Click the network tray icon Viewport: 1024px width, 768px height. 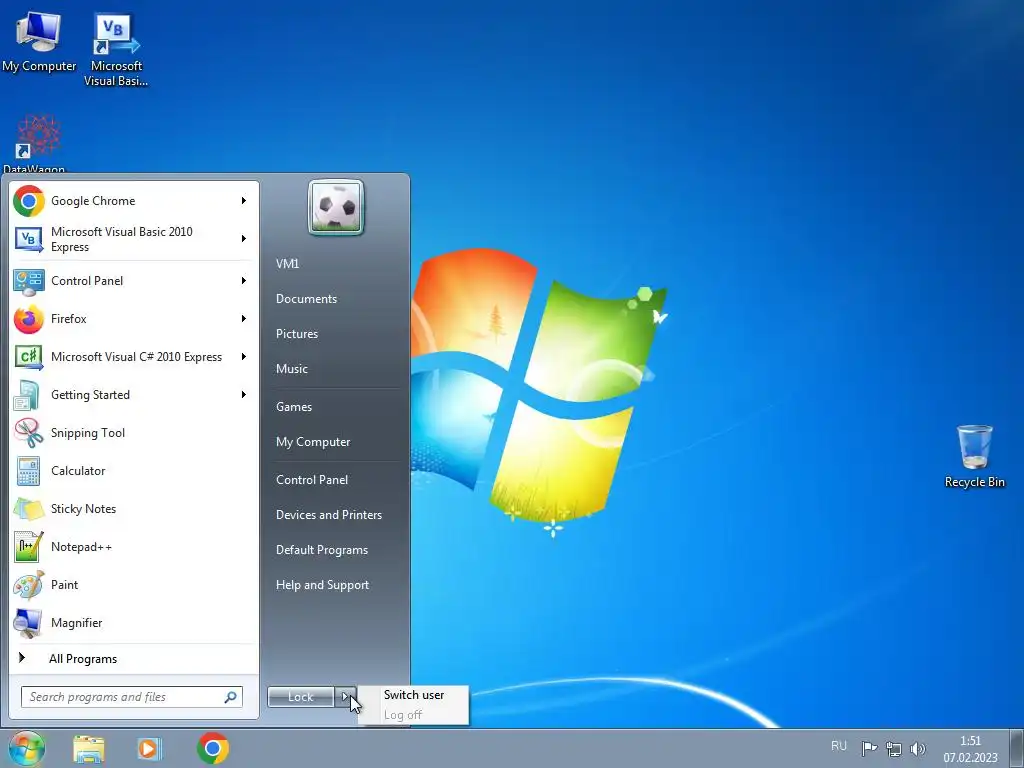[x=894, y=748]
